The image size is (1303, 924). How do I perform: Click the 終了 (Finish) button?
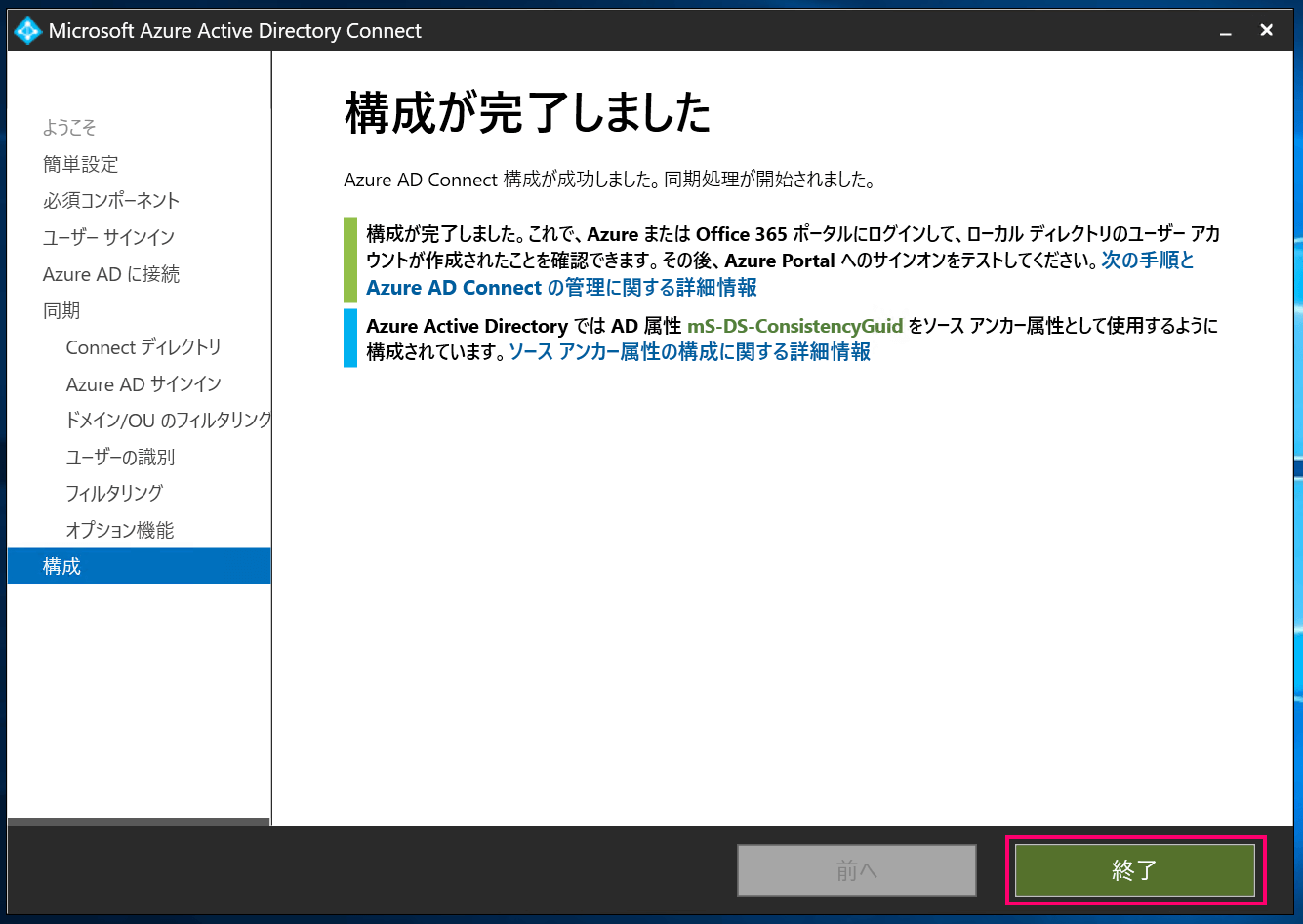(x=1134, y=870)
